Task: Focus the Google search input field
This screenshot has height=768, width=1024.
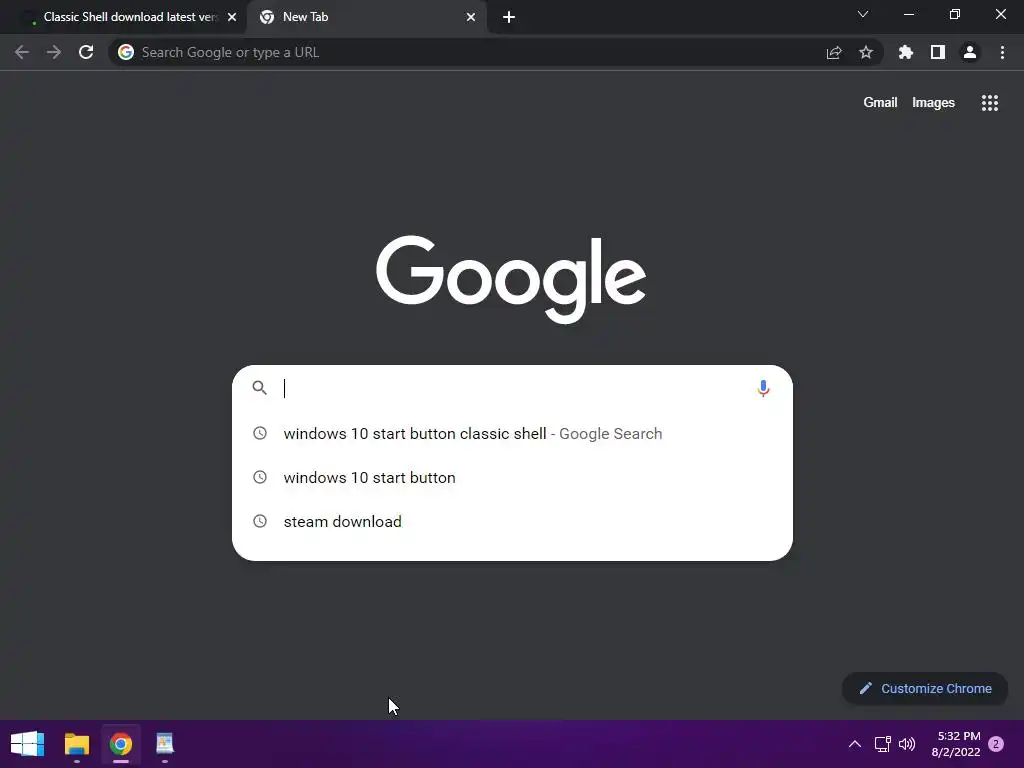Action: coord(513,388)
